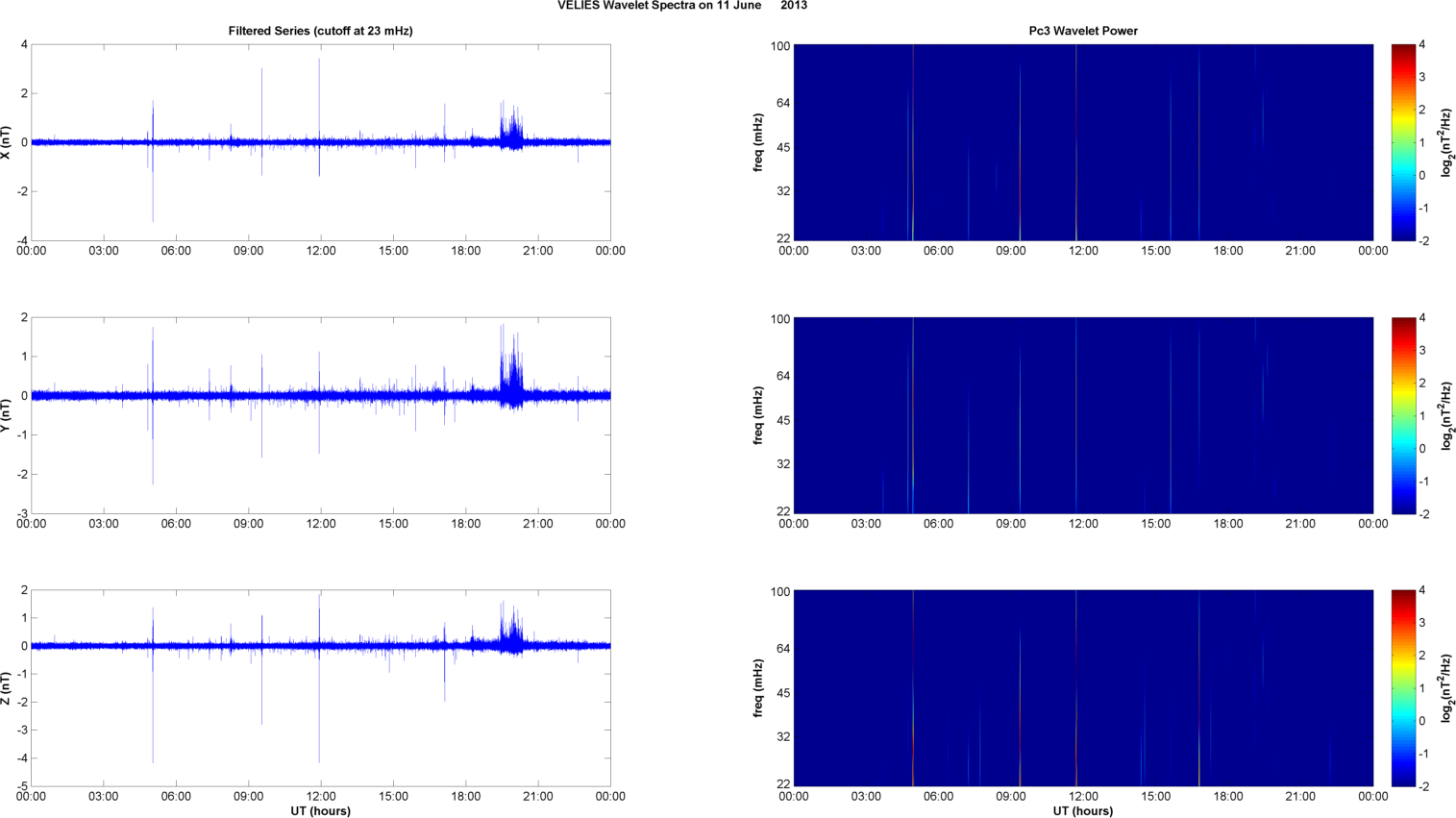Click the '32' frequency tick of the top spectrogram

pos(783,191)
